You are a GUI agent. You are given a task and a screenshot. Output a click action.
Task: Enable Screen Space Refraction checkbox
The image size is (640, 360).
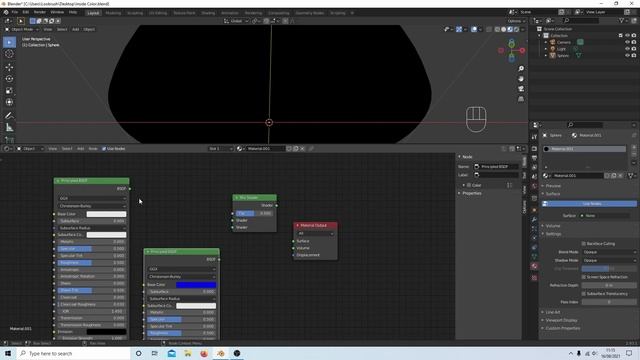(x=584, y=277)
